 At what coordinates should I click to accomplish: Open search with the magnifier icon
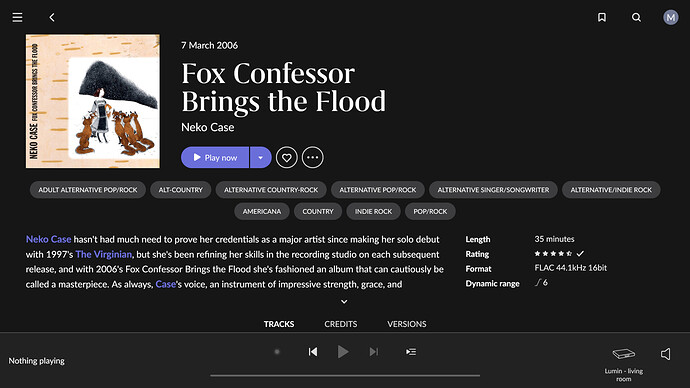point(636,17)
